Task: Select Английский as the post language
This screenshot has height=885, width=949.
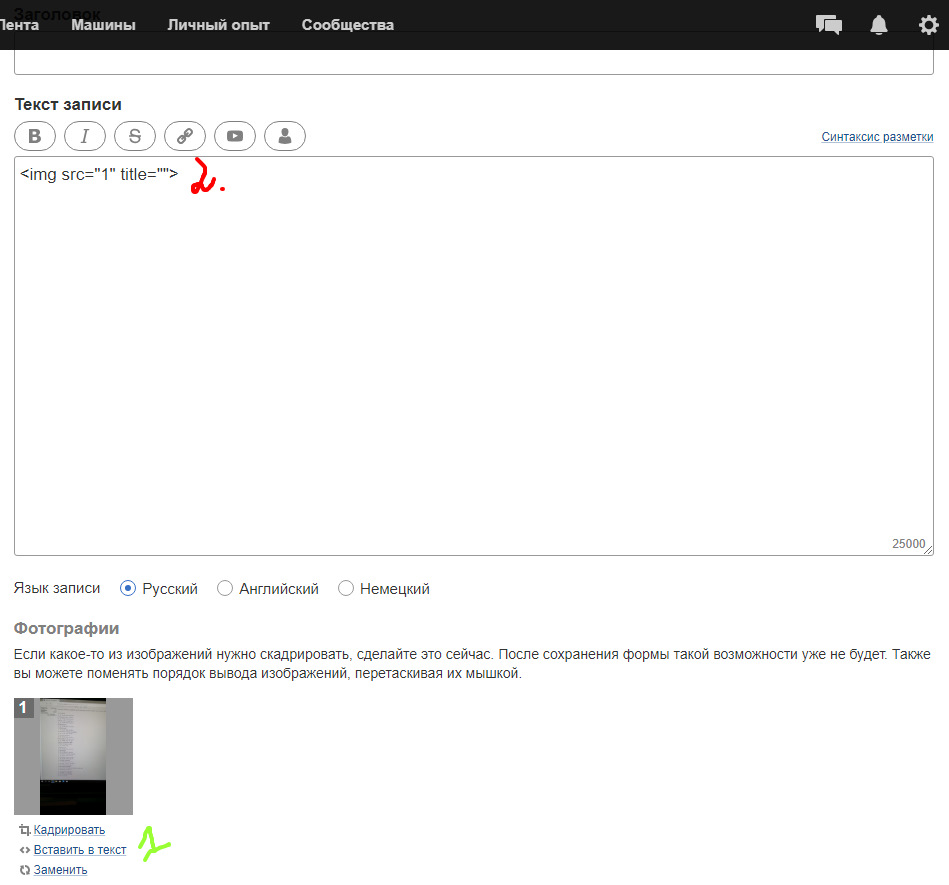Action: pyautogui.click(x=225, y=589)
